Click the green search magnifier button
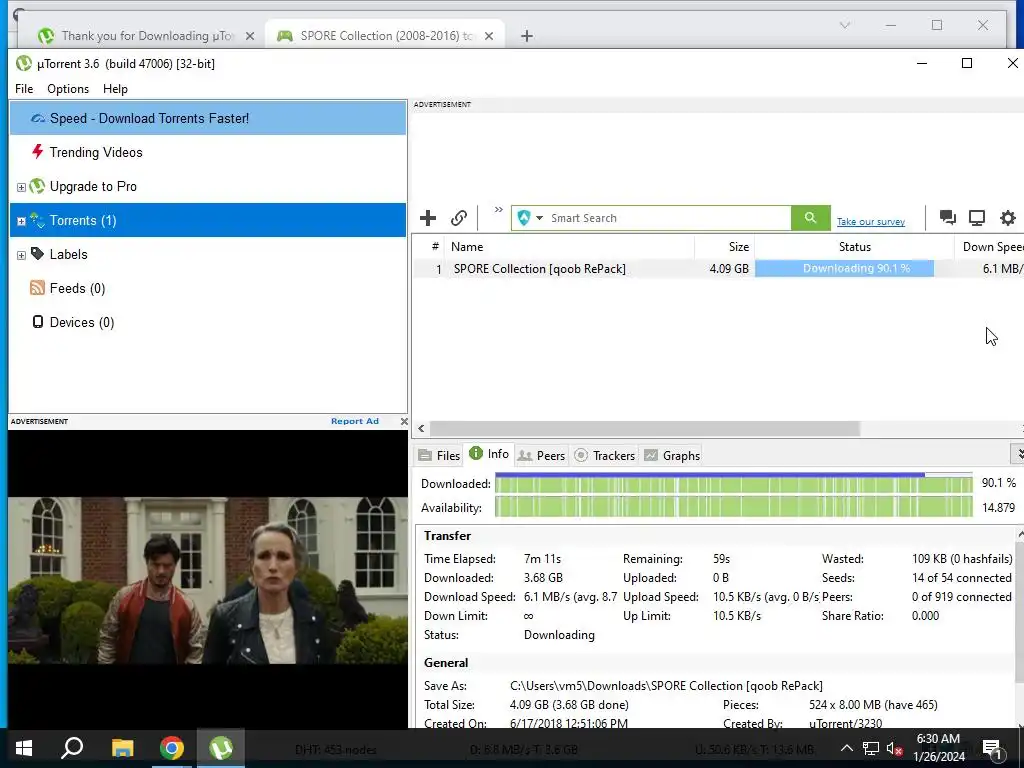Screen dimensions: 1024x768 (810, 218)
